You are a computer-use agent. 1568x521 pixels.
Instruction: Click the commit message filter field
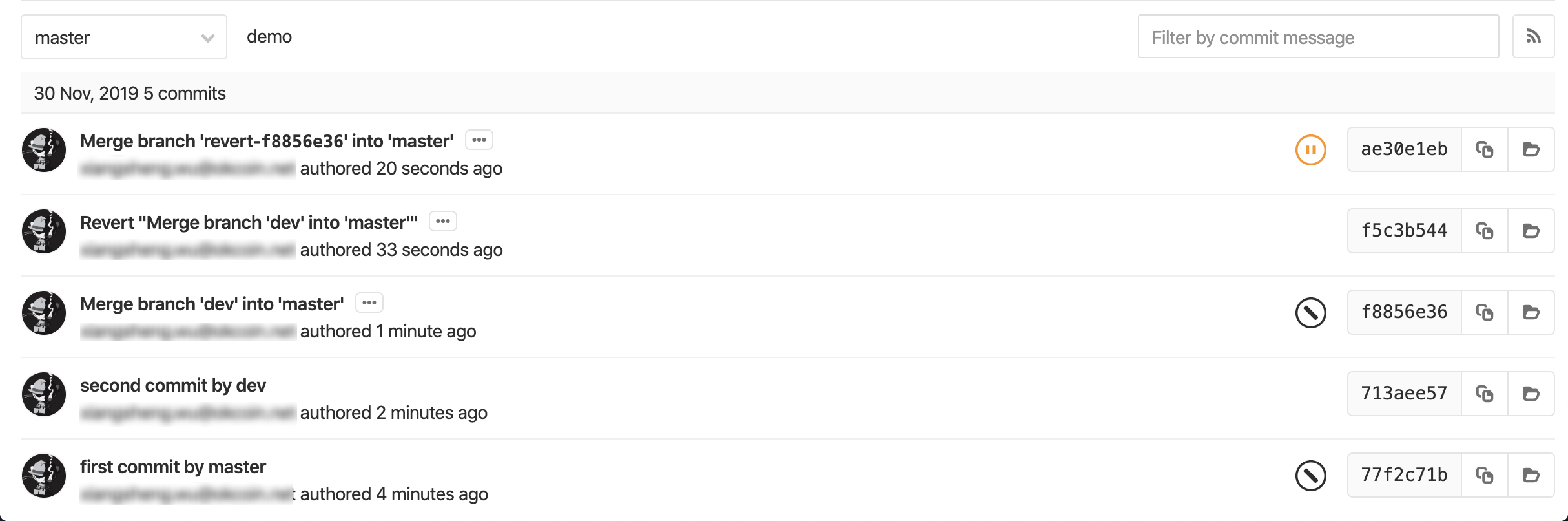1318,37
